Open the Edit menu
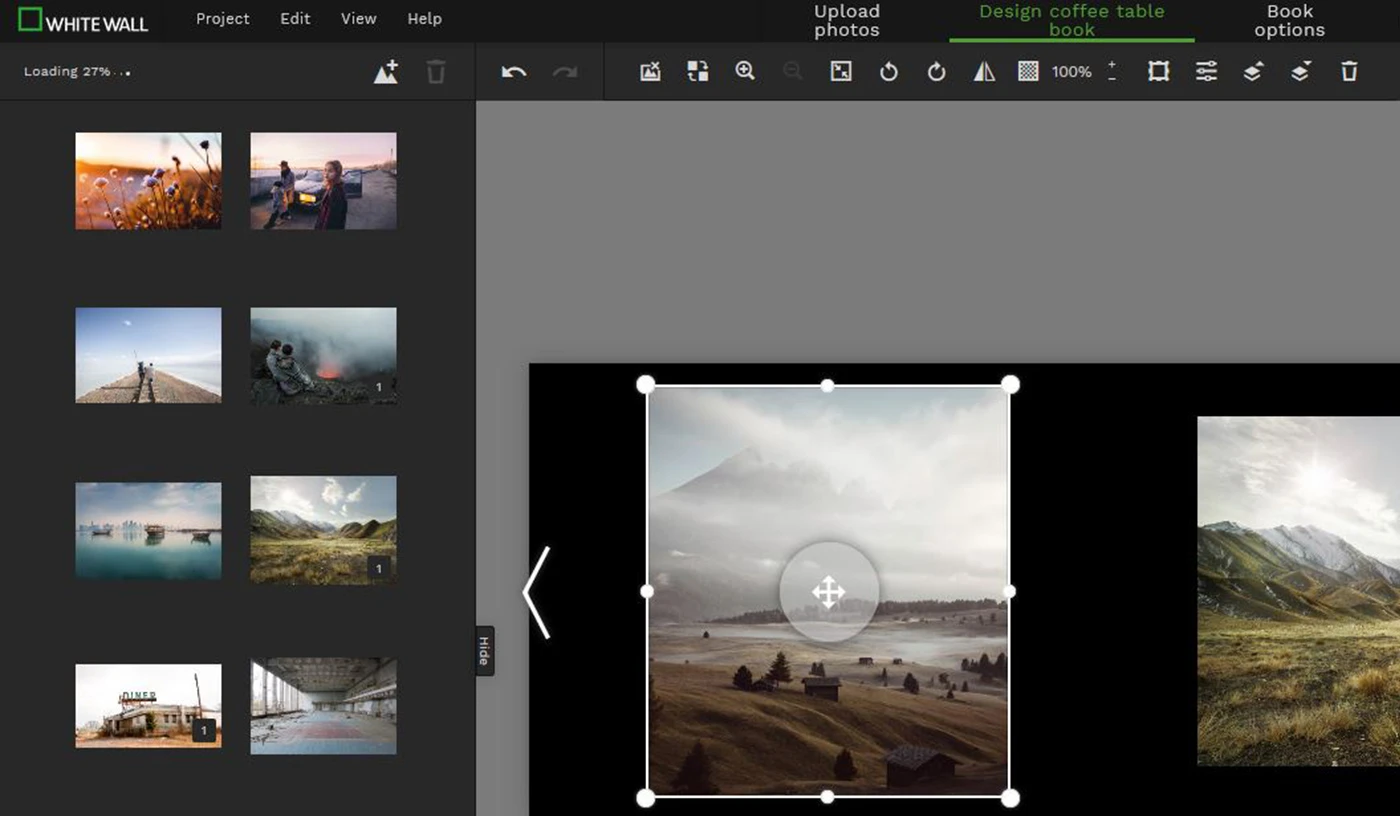The height and width of the screenshot is (816, 1400). click(295, 19)
